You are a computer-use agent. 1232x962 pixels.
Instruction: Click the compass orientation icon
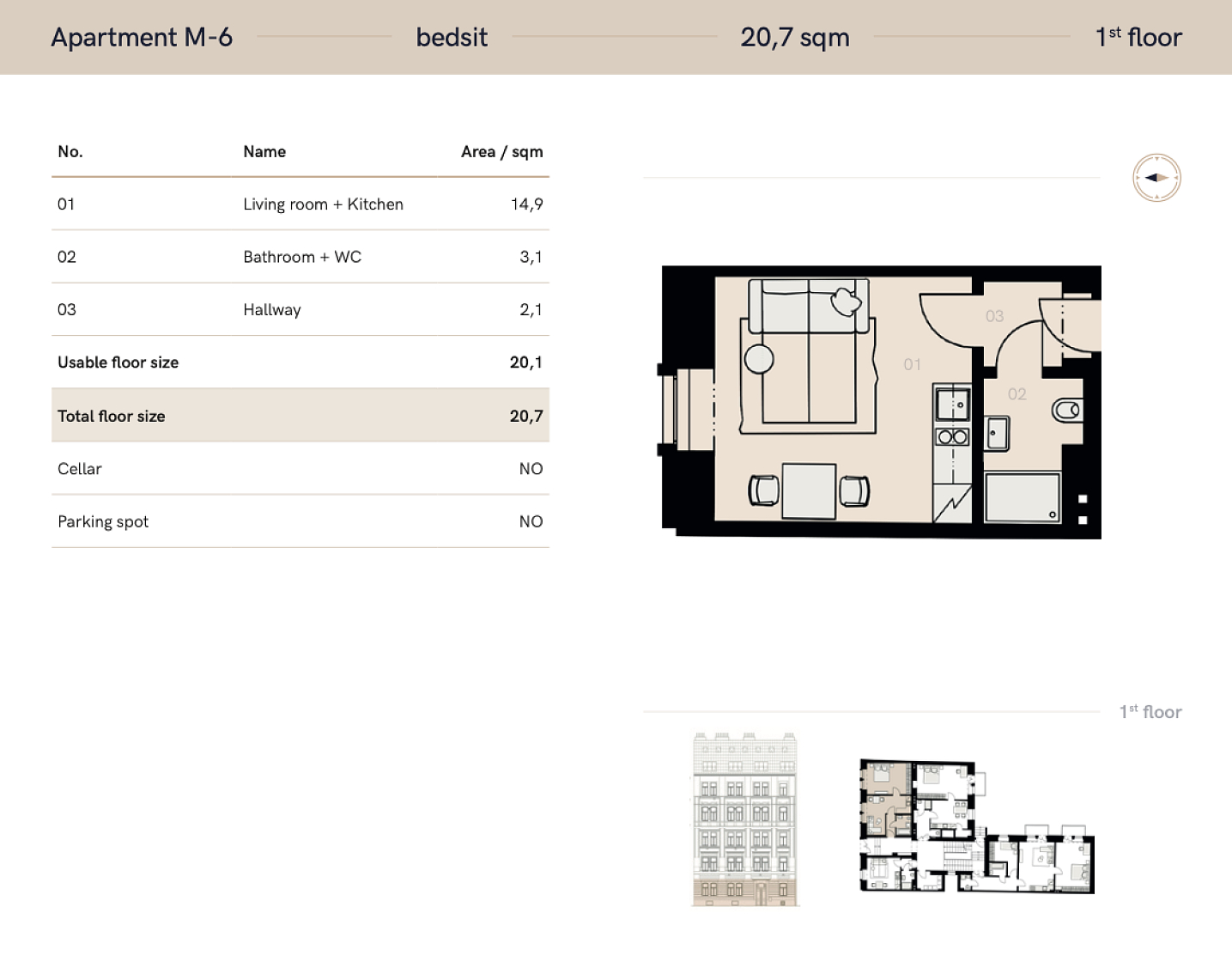coord(1156,178)
